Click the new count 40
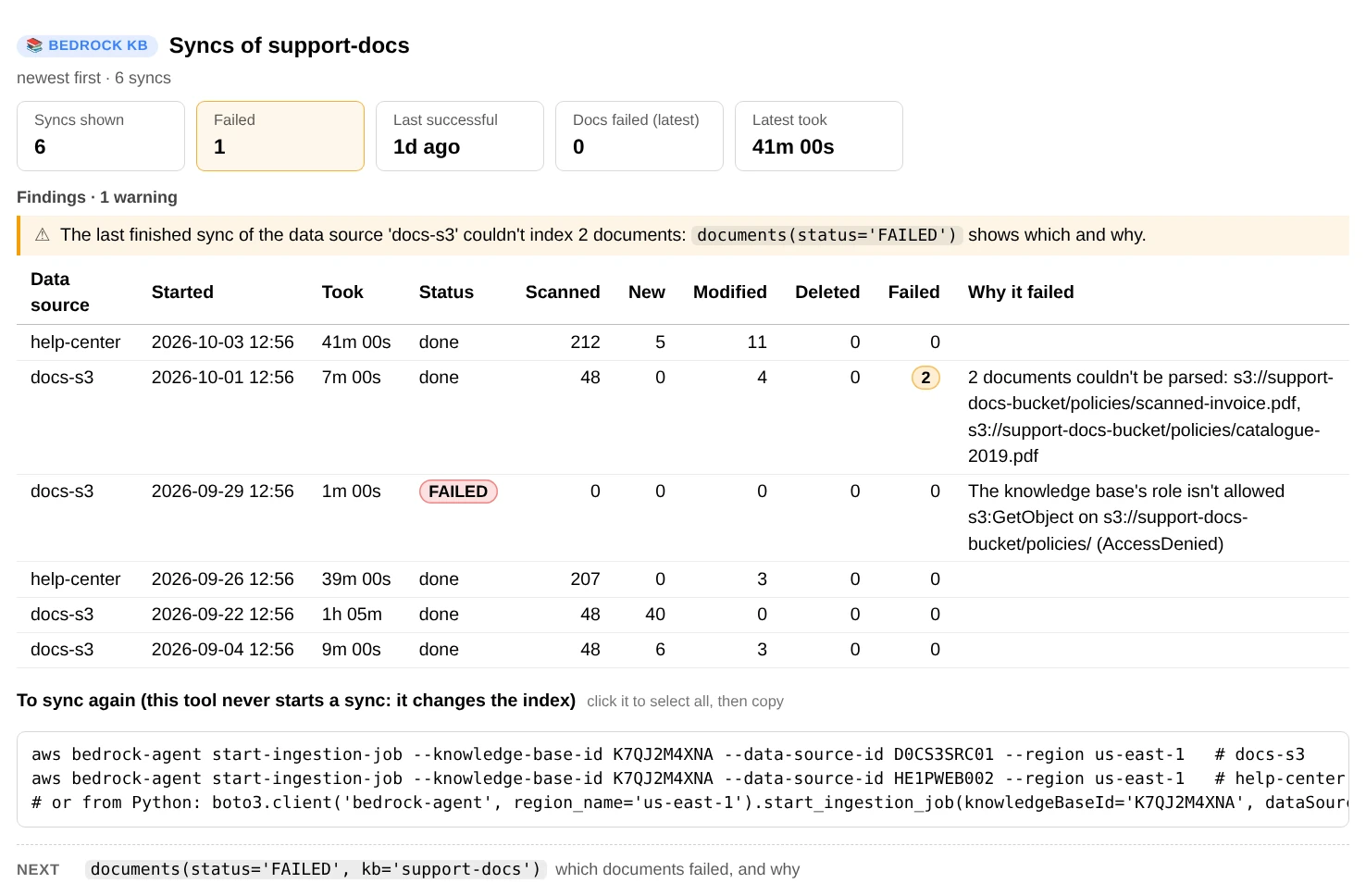This screenshot has height=896, width=1366. point(655,615)
